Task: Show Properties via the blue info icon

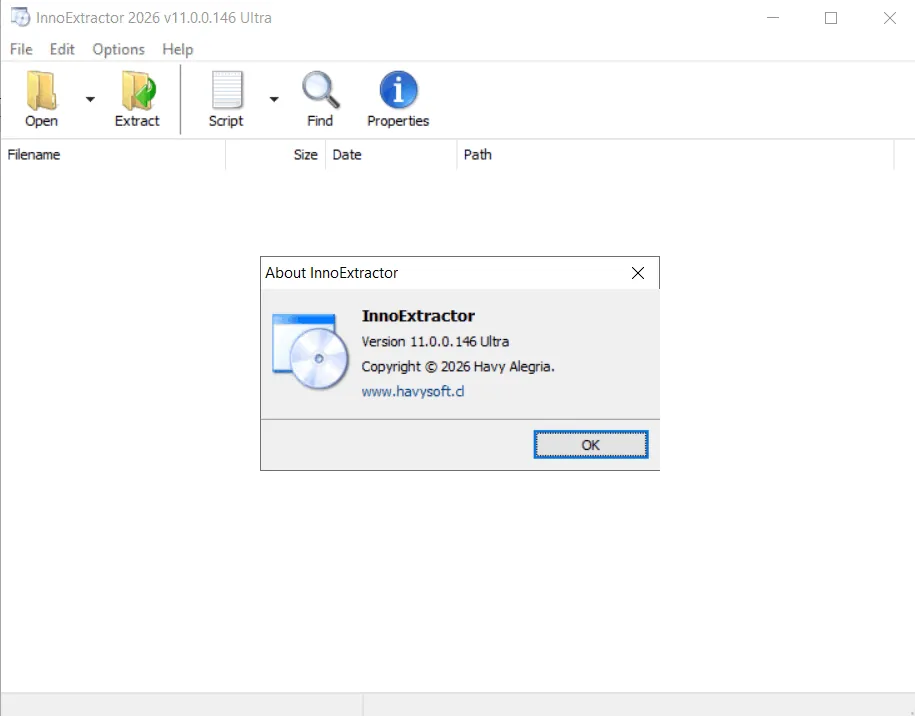Action: [x=398, y=90]
